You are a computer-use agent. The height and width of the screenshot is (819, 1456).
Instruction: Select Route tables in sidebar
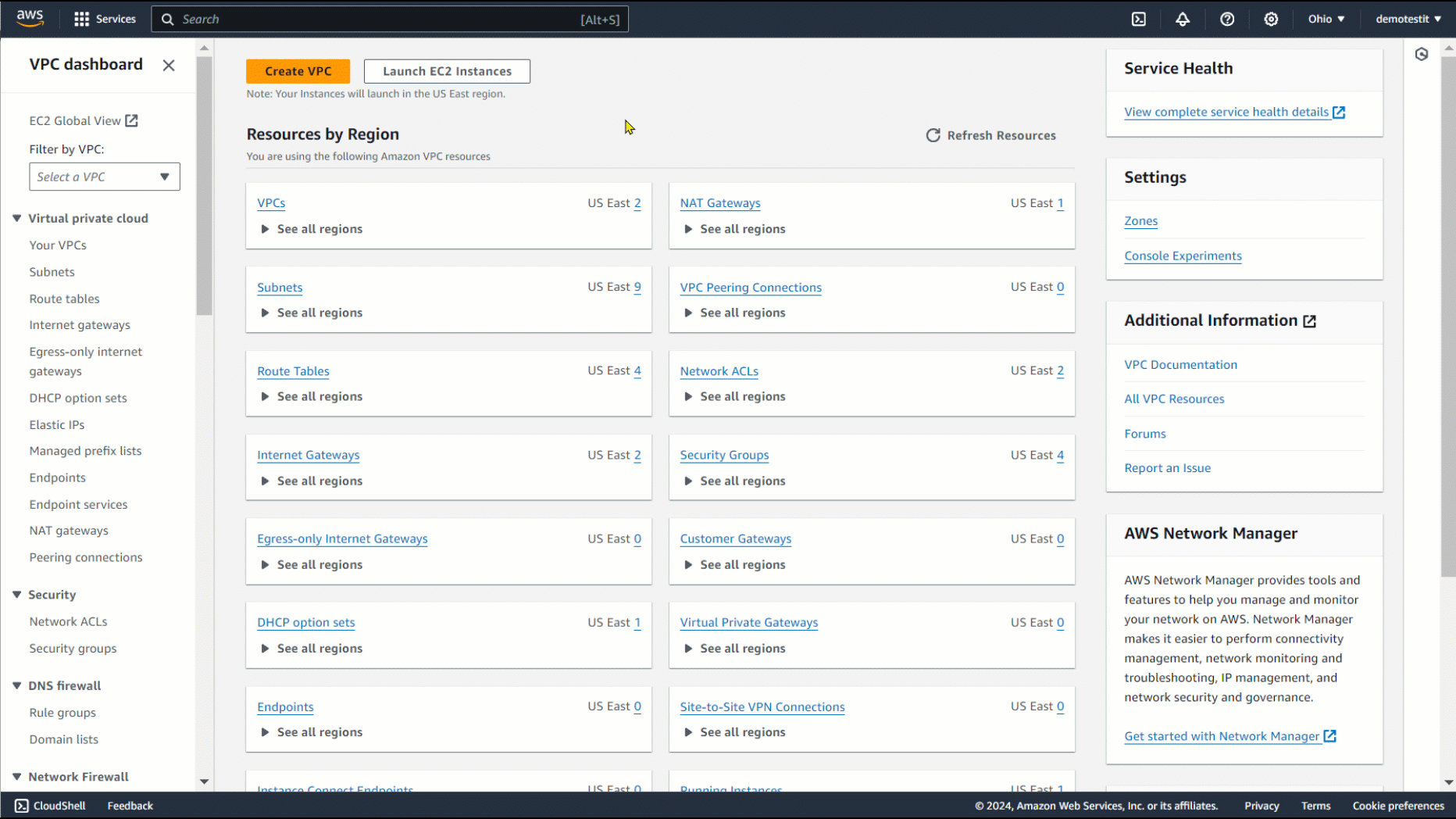pyautogui.click(x=65, y=299)
